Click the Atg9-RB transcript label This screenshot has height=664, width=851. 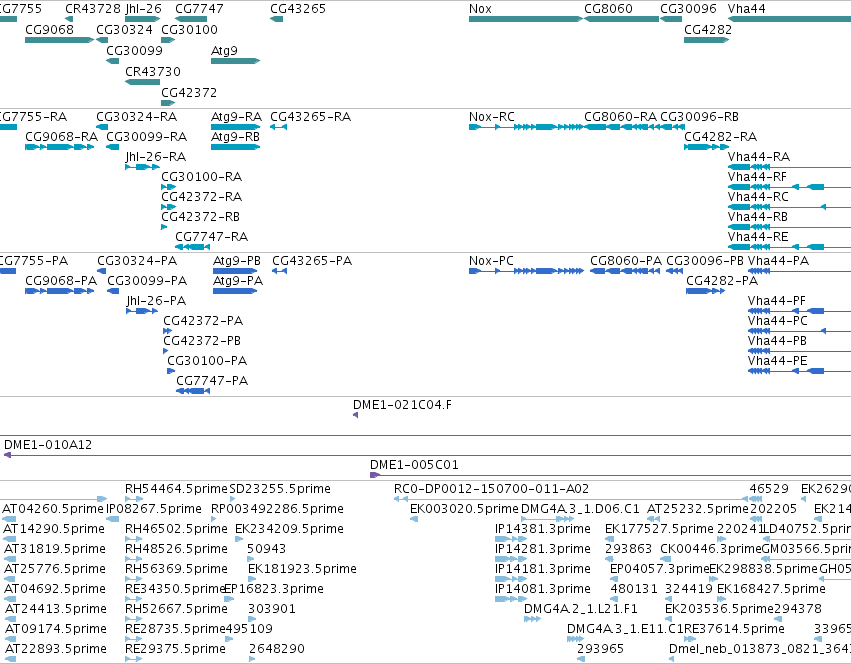[236, 137]
